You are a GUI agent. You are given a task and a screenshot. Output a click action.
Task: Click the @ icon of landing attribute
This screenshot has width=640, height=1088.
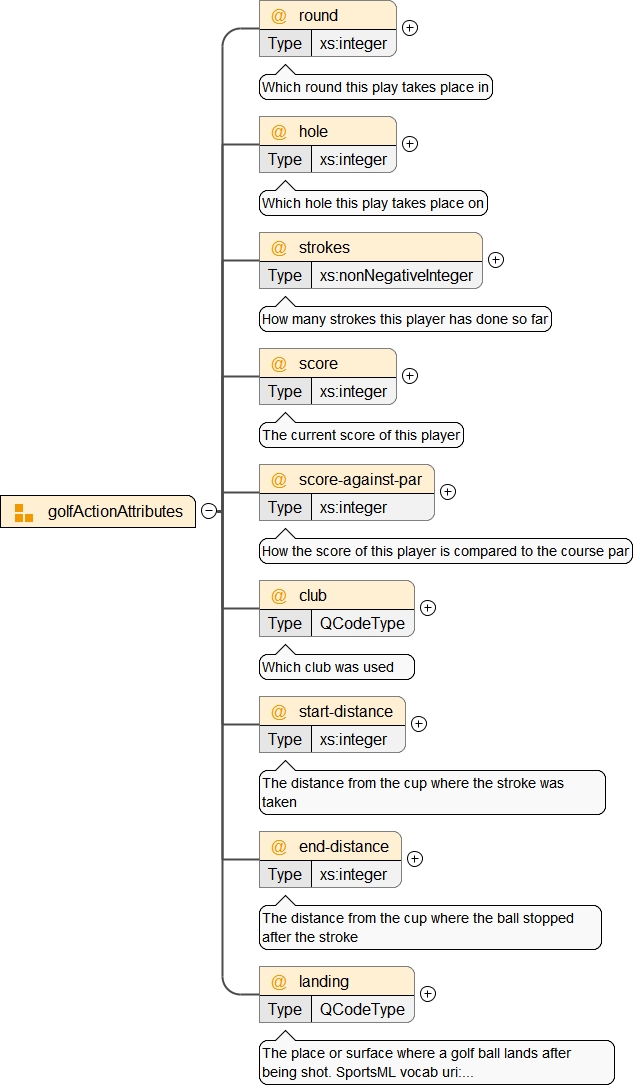279,982
